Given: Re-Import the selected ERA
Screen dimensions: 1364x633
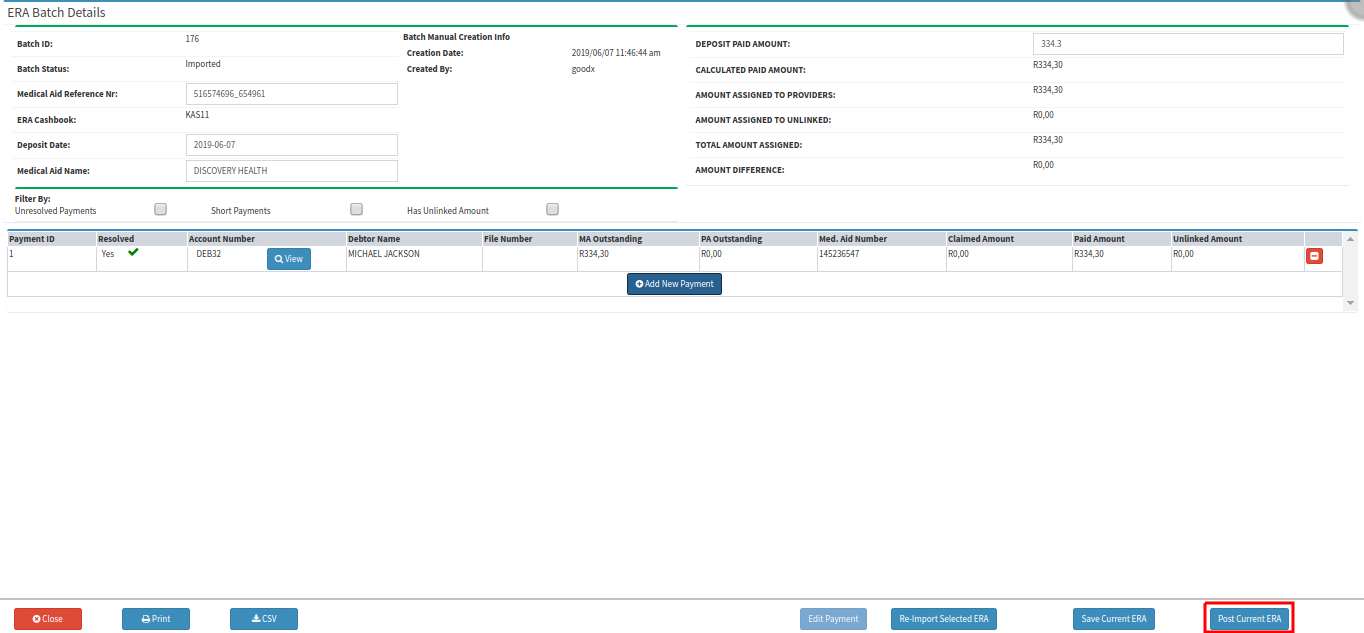Looking at the screenshot, I should pyautogui.click(x=944, y=619).
